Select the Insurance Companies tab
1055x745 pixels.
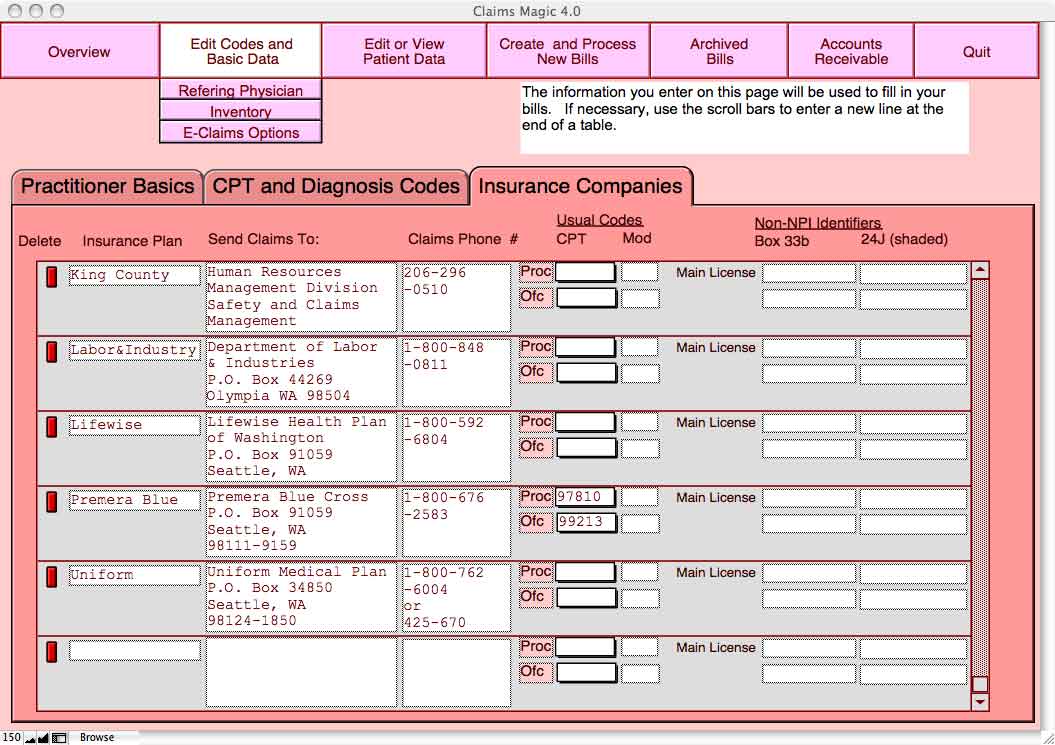point(580,186)
